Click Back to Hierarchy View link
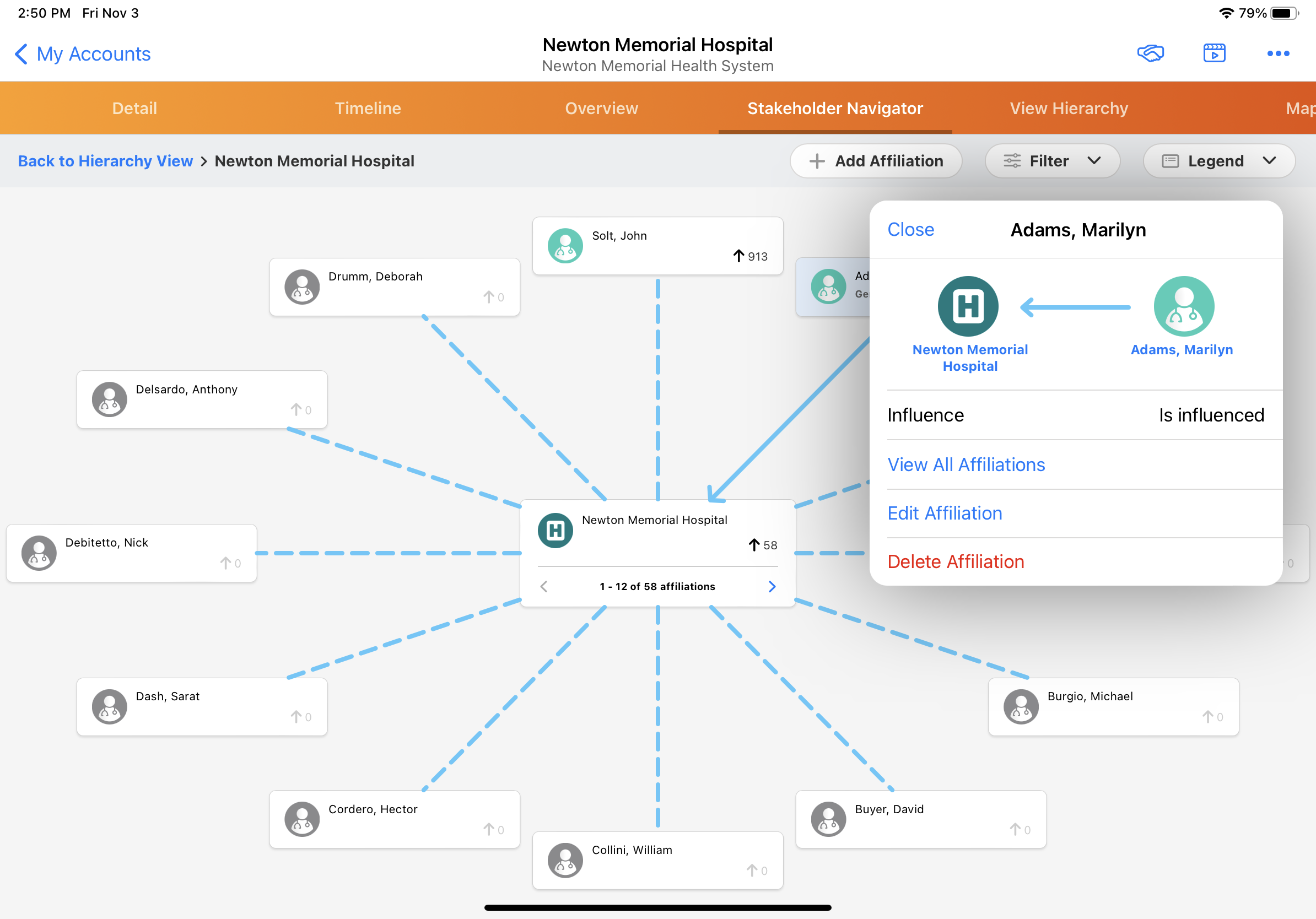Screen dimensions: 1316x919 pos(105,161)
